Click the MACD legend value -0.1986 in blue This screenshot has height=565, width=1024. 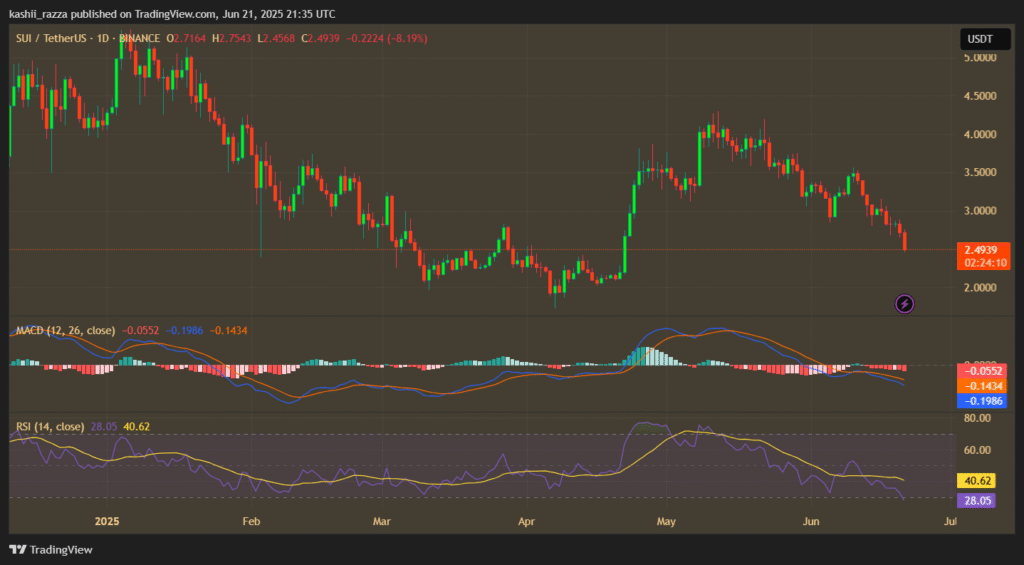(x=184, y=331)
